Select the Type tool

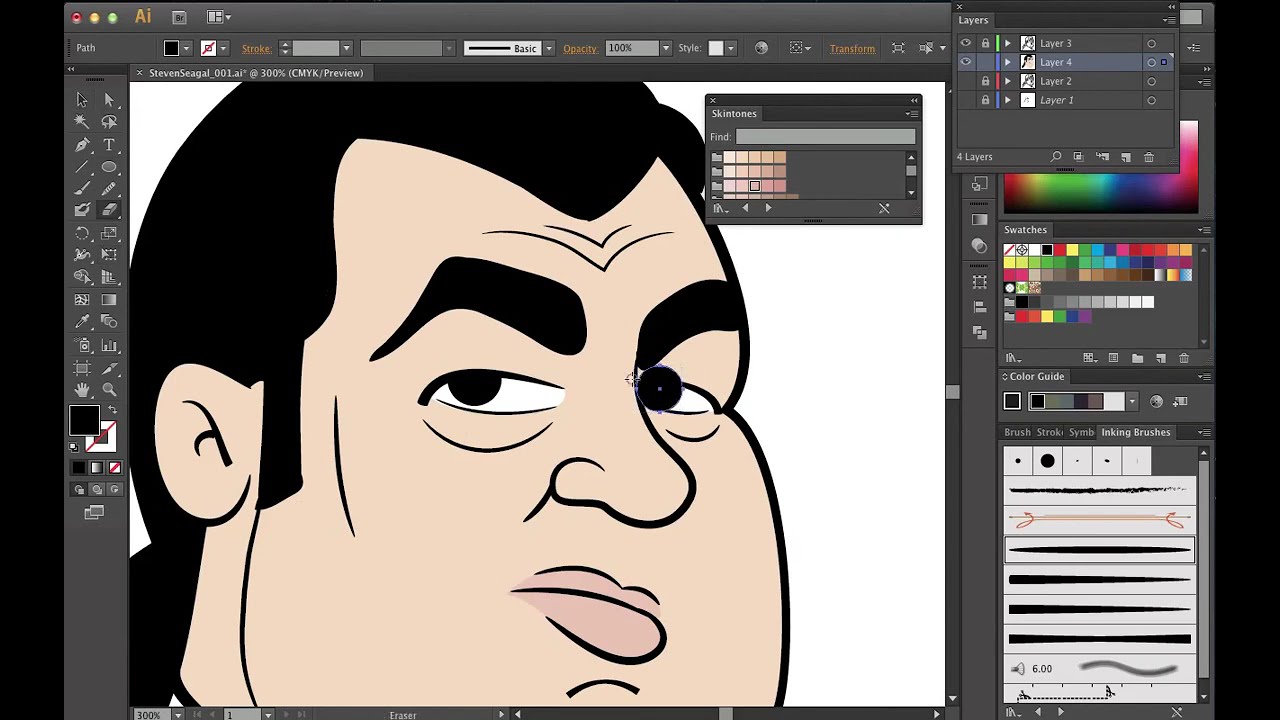point(109,145)
